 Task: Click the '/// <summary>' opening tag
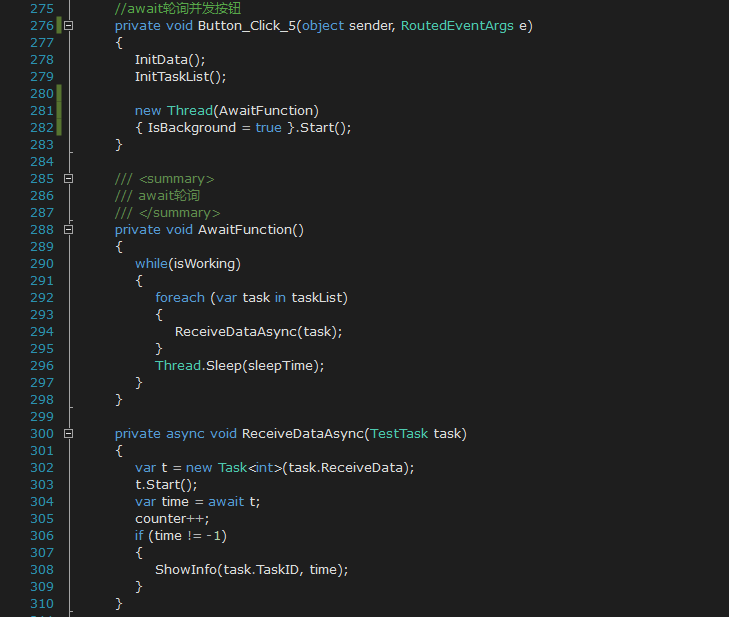point(165,179)
